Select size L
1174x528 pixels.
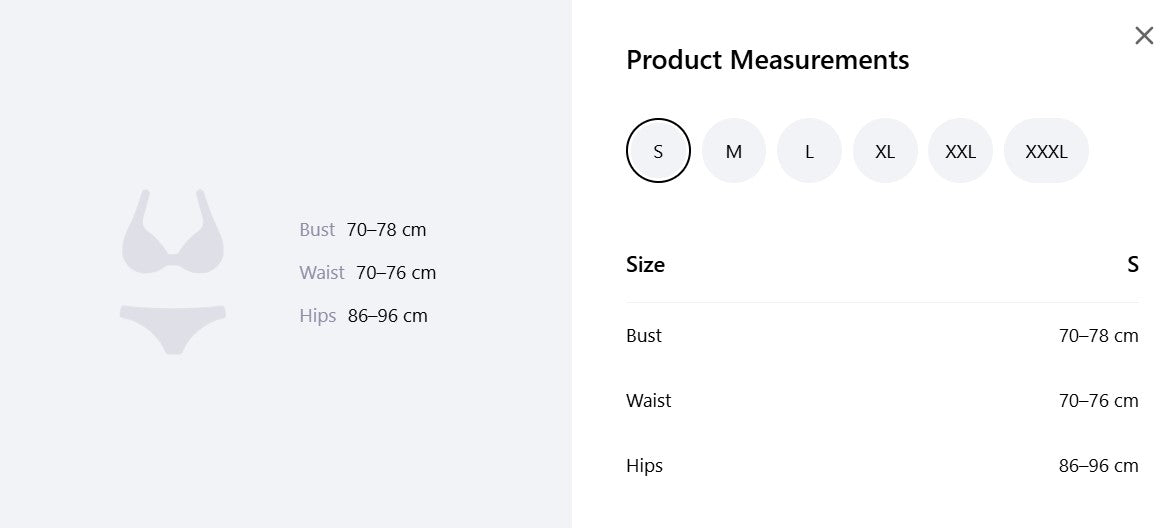tap(809, 151)
